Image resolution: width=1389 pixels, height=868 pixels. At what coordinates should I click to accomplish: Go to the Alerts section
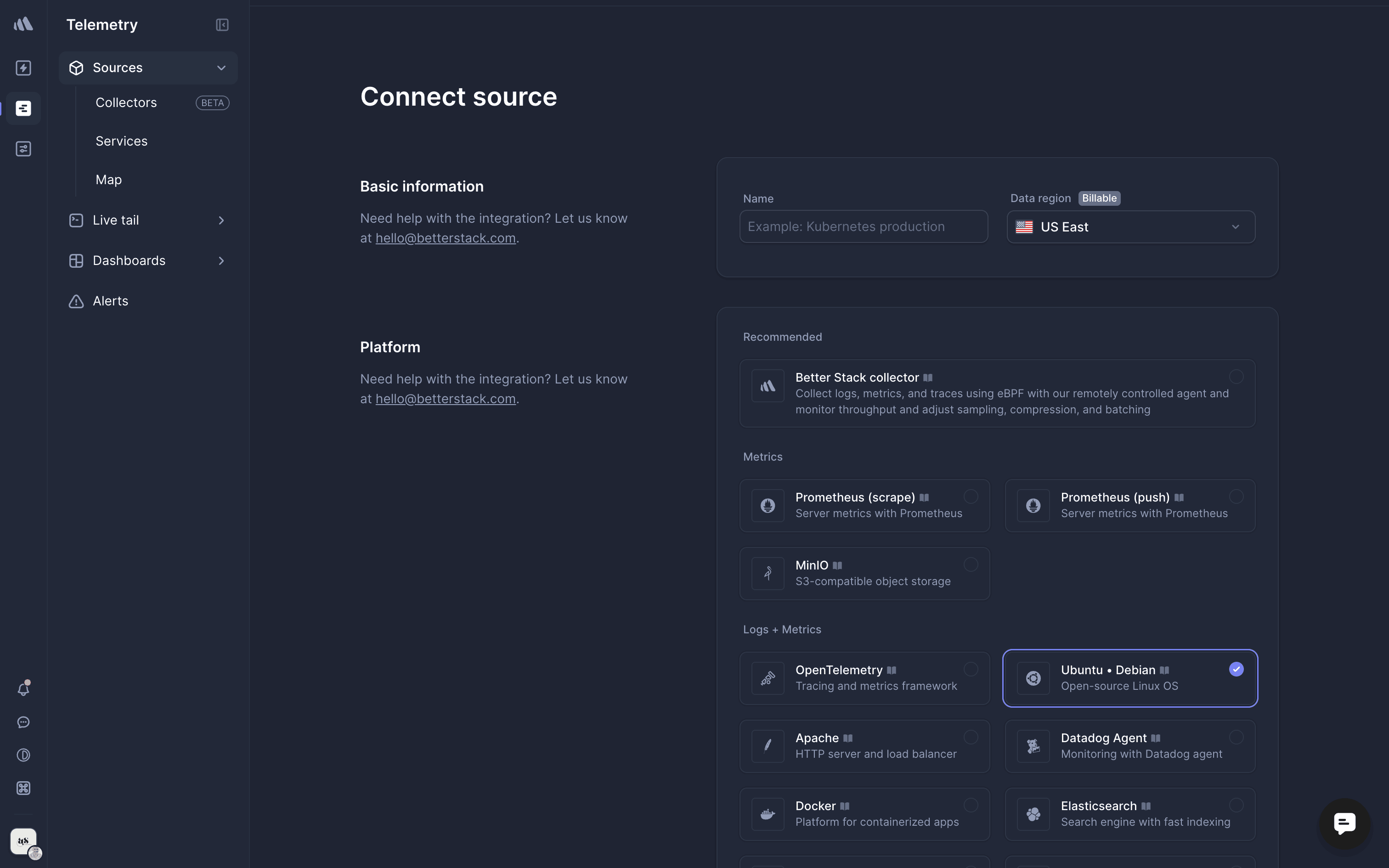(x=110, y=301)
